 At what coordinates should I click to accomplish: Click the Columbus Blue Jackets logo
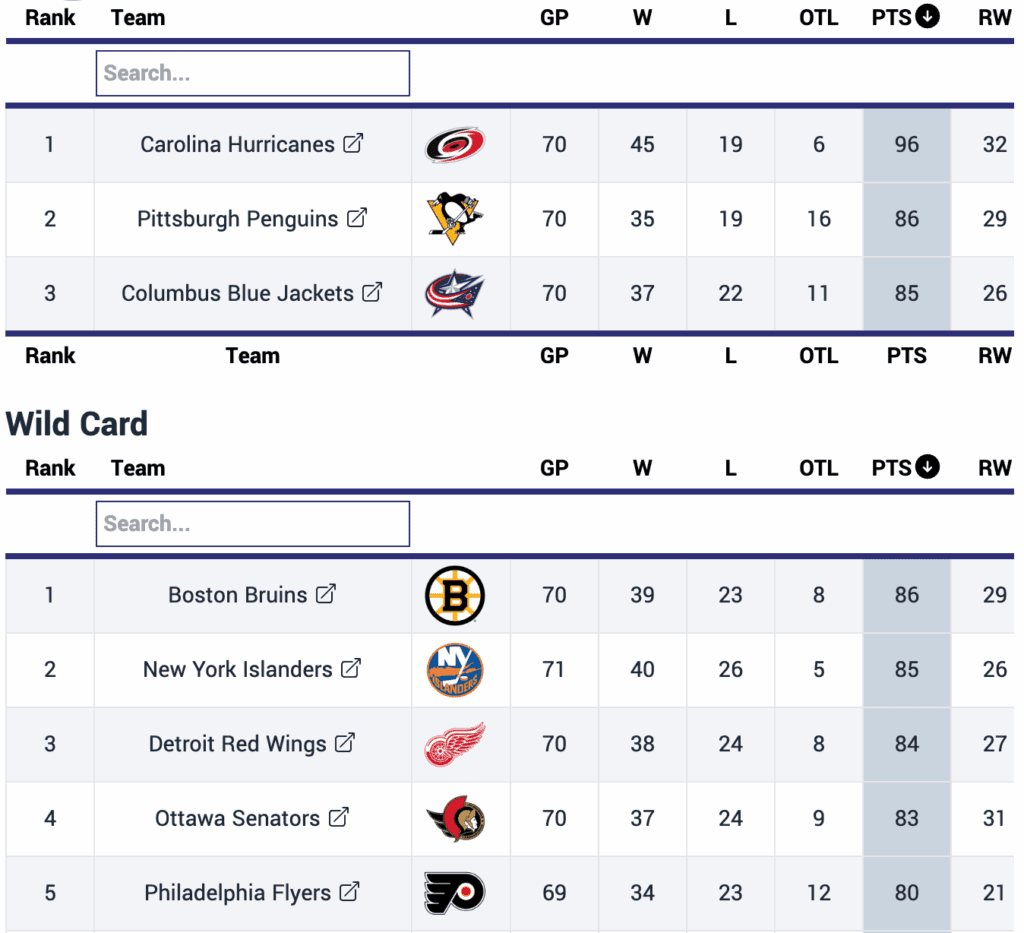pyautogui.click(x=455, y=293)
